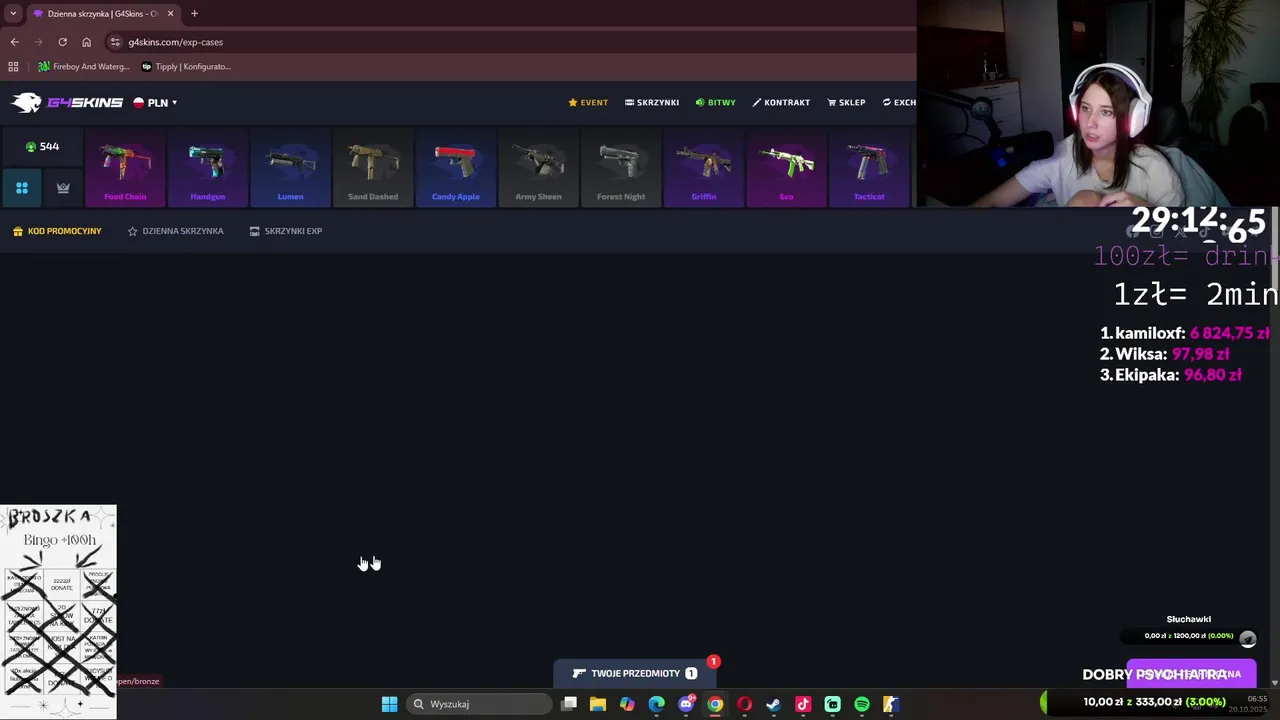Open the bookmarks apps grid
The image size is (1280, 720).
[x=13, y=66]
